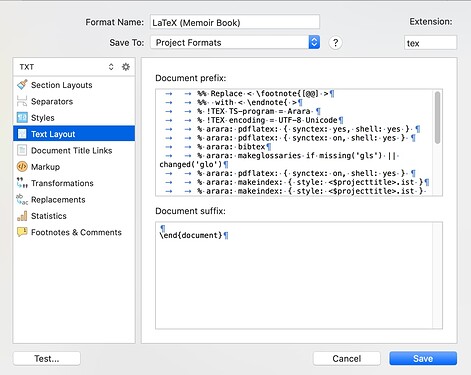Click the Styles icon in sidebar
471x375 pixels.
pos(22,117)
